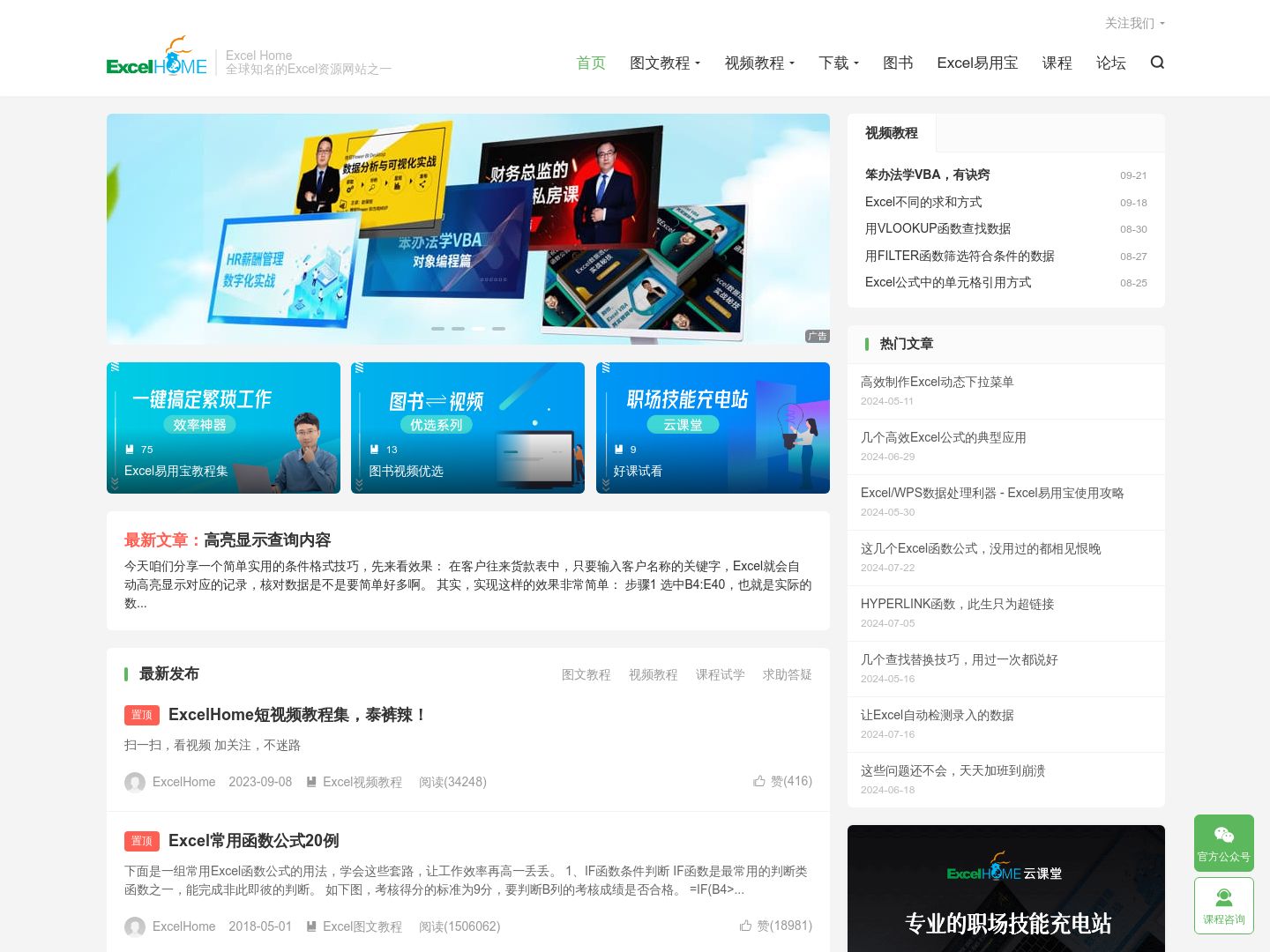Open the WeChat official account icon
The height and width of the screenshot is (952, 1270).
tap(1223, 835)
